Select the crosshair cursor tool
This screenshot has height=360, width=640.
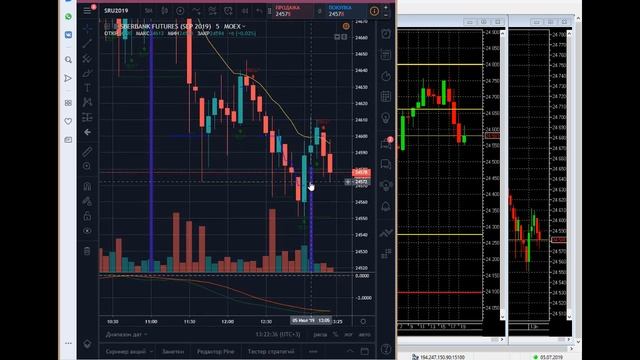click(87, 29)
